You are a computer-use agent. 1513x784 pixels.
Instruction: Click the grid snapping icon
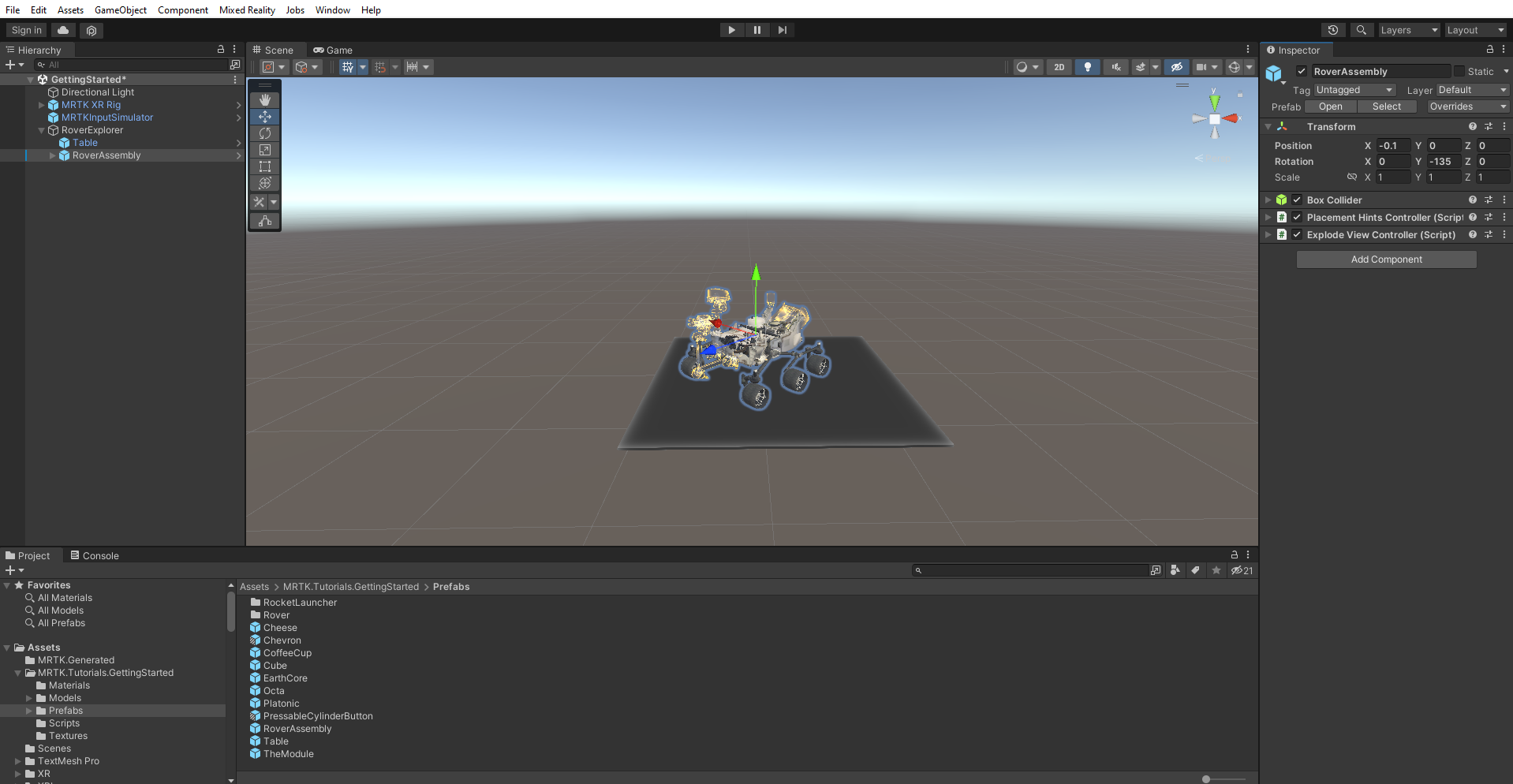point(380,67)
